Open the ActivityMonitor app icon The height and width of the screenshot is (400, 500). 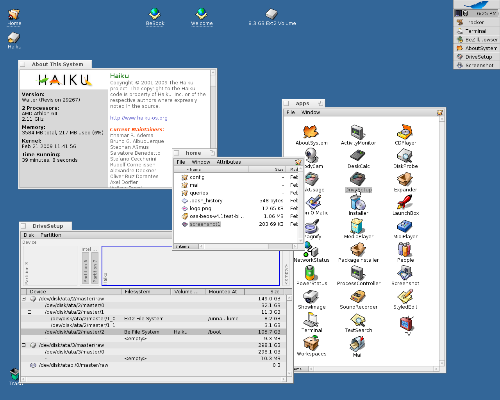click(358, 132)
